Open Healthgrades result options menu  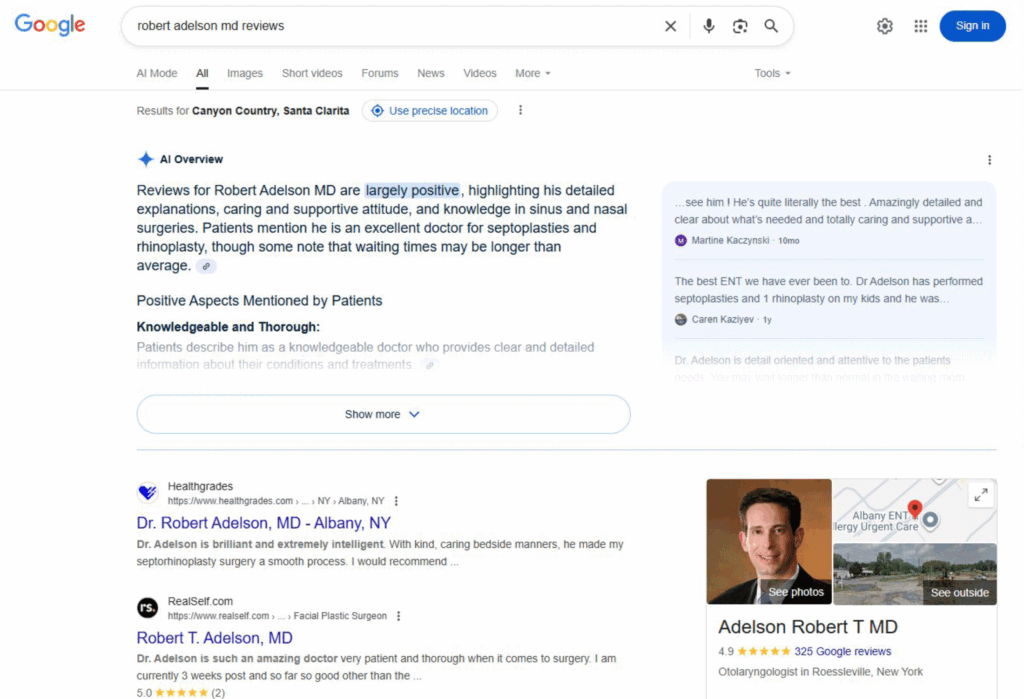396,501
